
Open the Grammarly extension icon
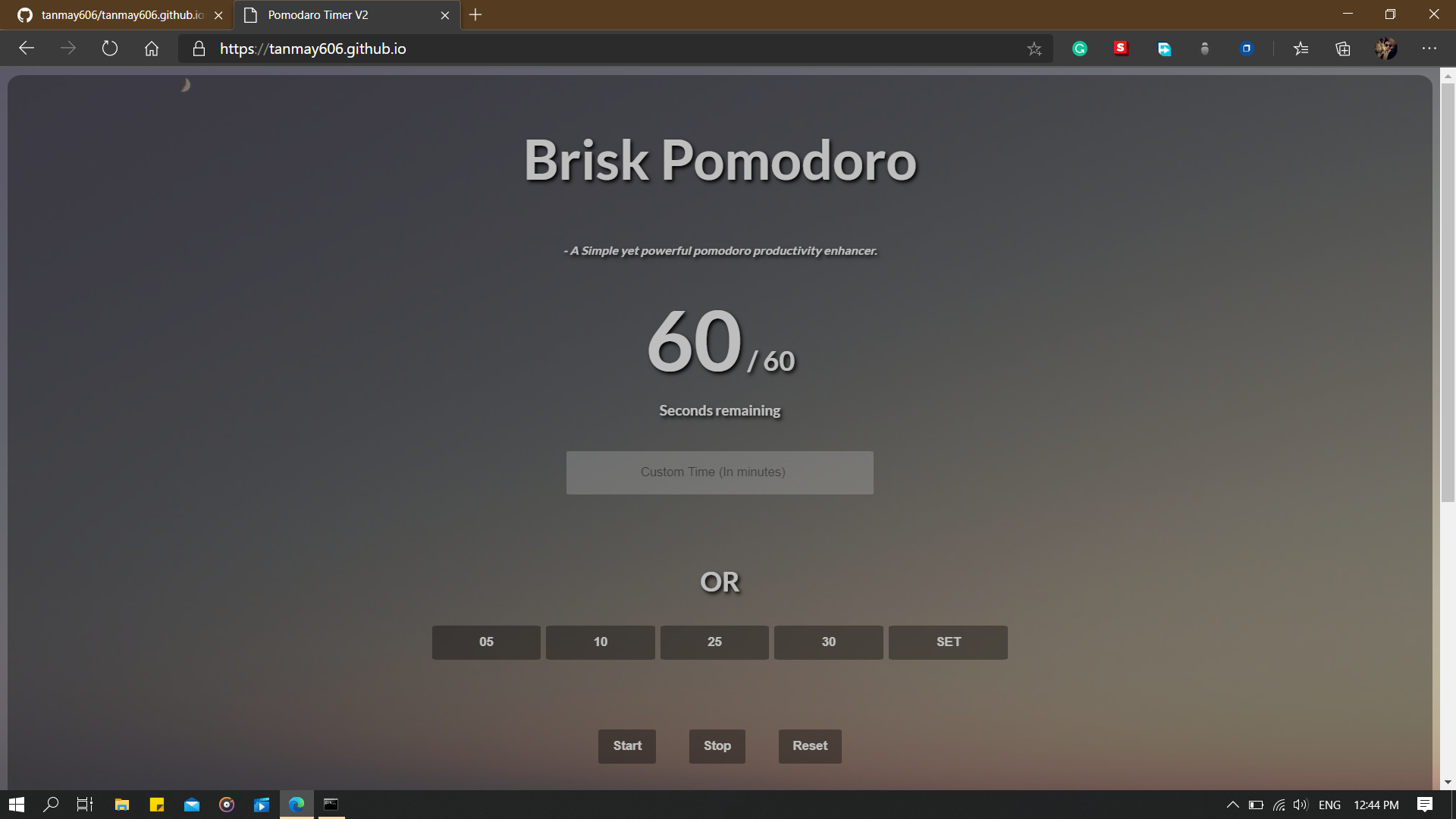(x=1080, y=49)
